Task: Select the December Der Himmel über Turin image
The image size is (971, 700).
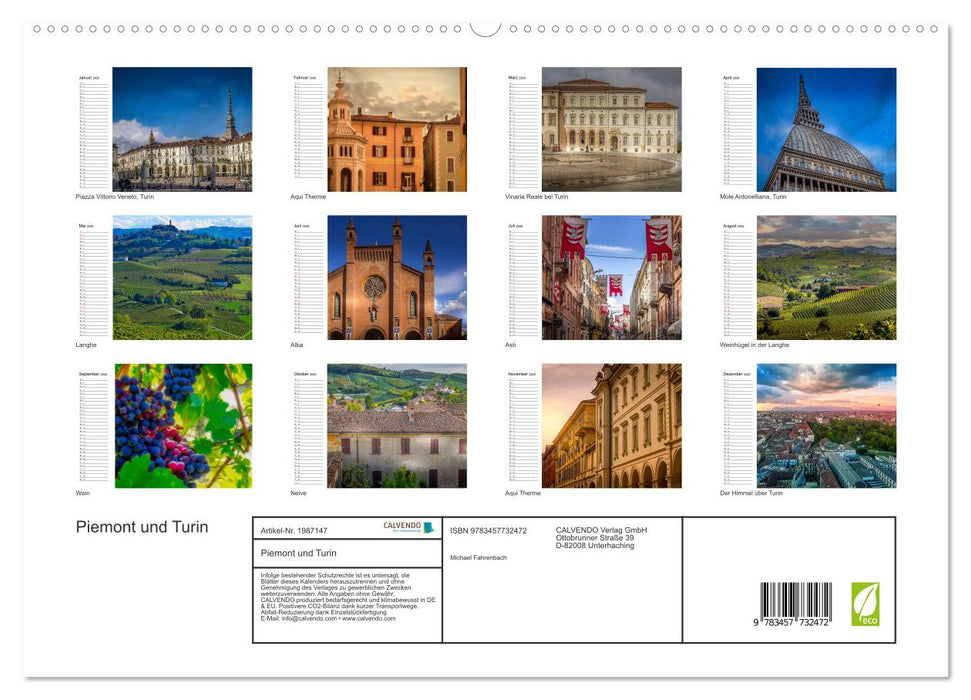Action: [x=826, y=427]
